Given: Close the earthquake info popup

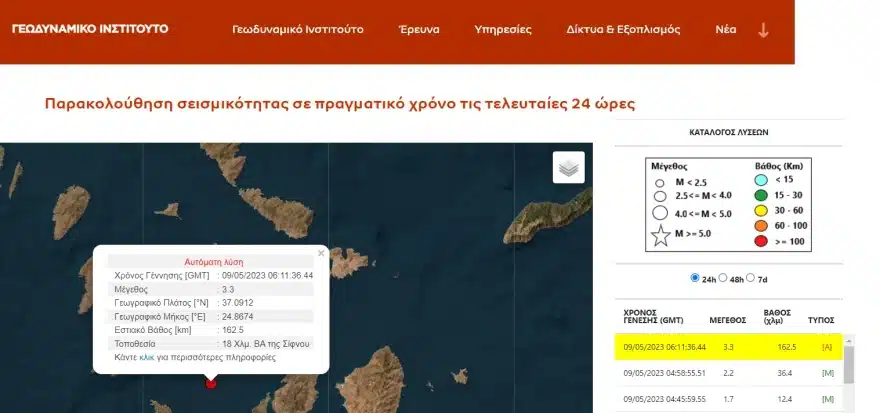Looking at the screenshot, I should (321, 253).
